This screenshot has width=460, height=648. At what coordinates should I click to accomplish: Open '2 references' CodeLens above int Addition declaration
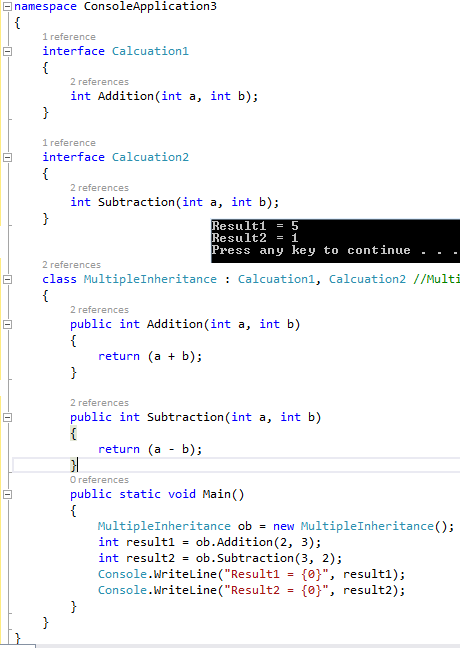tap(99, 82)
